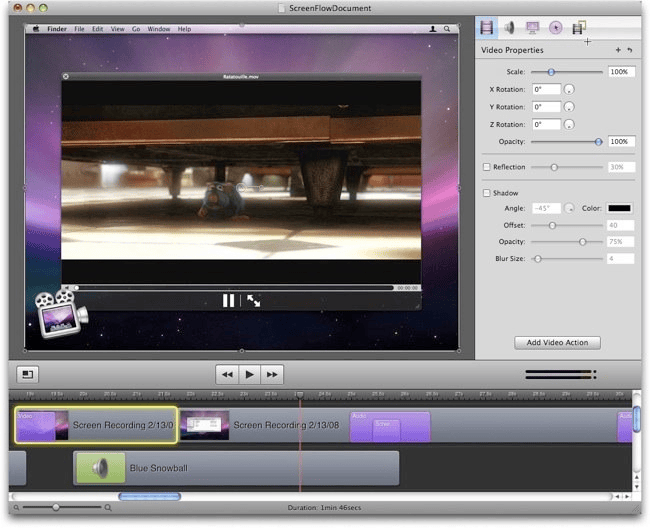Click the fast-forward playback button
Viewport: 650px width, 528px height.
[x=272, y=375]
